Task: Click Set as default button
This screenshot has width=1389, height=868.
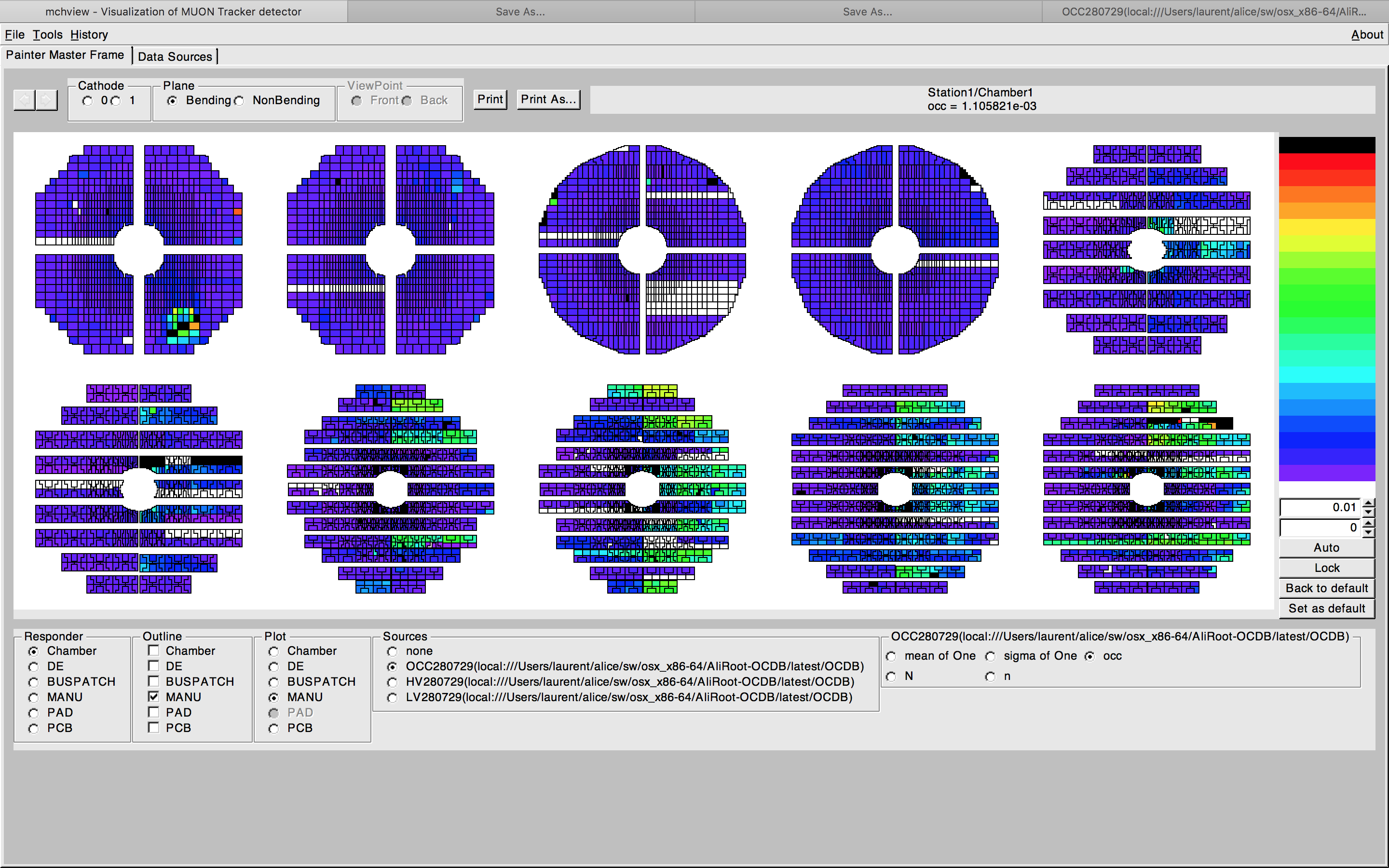Action: pyautogui.click(x=1326, y=608)
